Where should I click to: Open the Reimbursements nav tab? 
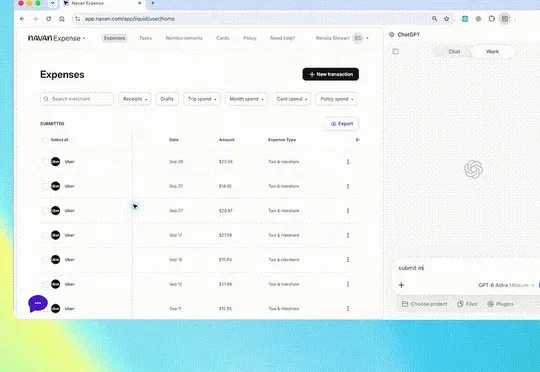[x=184, y=38]
